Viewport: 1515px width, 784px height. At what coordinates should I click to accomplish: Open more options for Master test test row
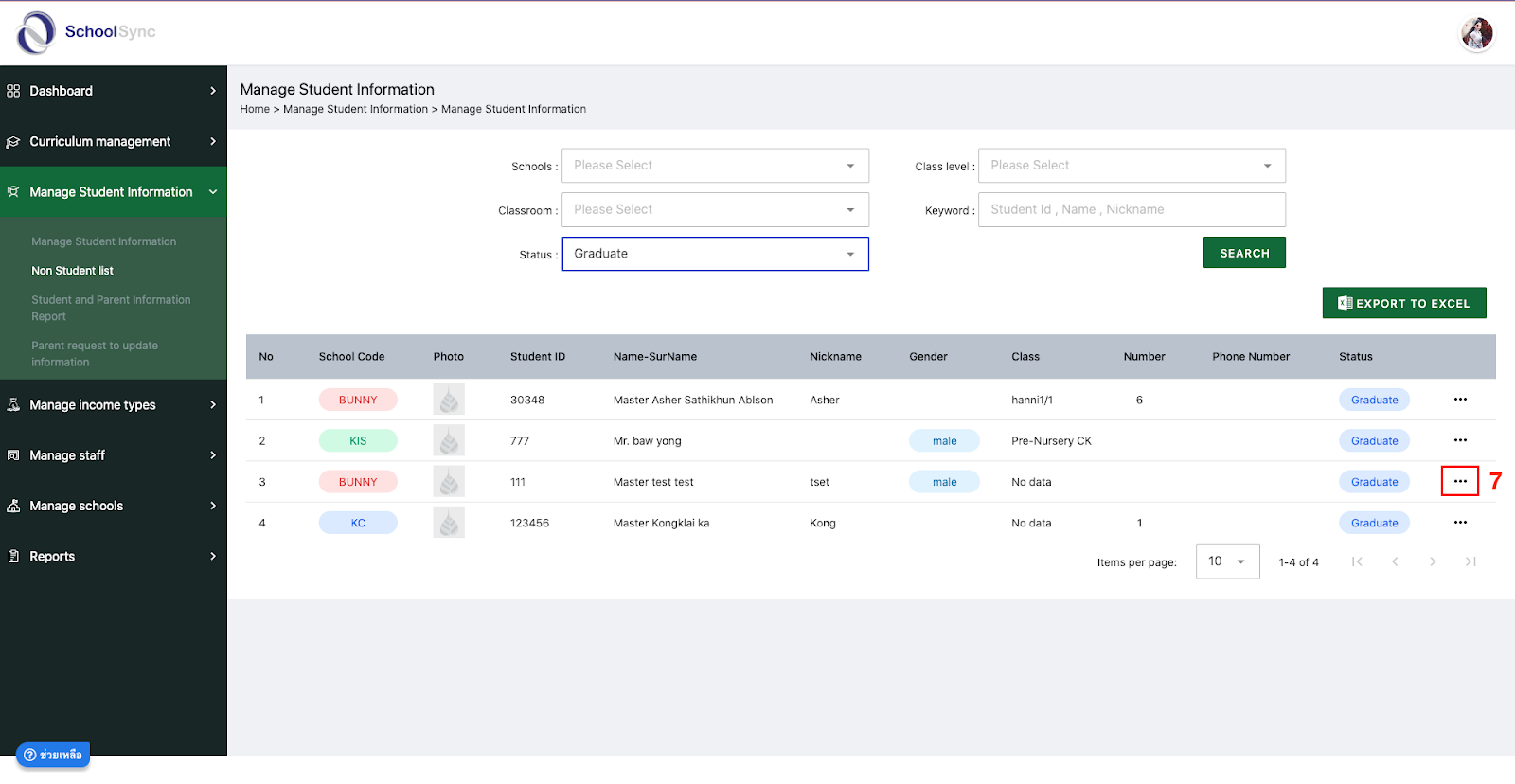click(1460, 481)
